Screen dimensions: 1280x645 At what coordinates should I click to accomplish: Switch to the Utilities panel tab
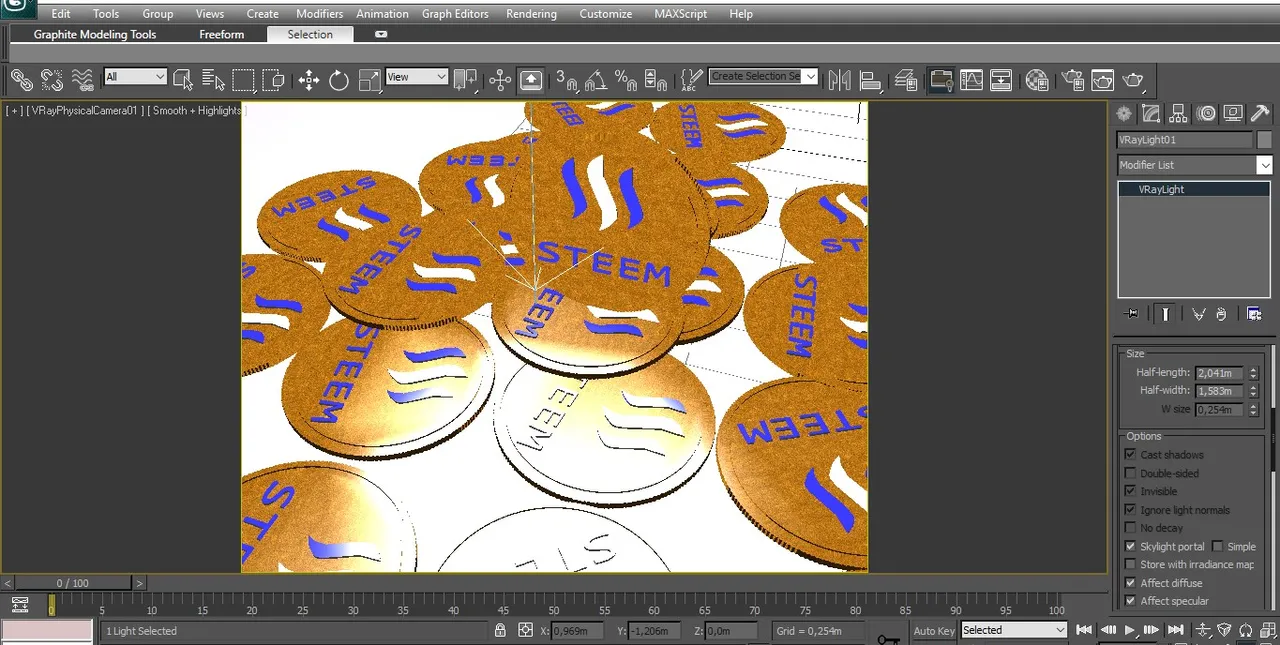[1260, 114]
